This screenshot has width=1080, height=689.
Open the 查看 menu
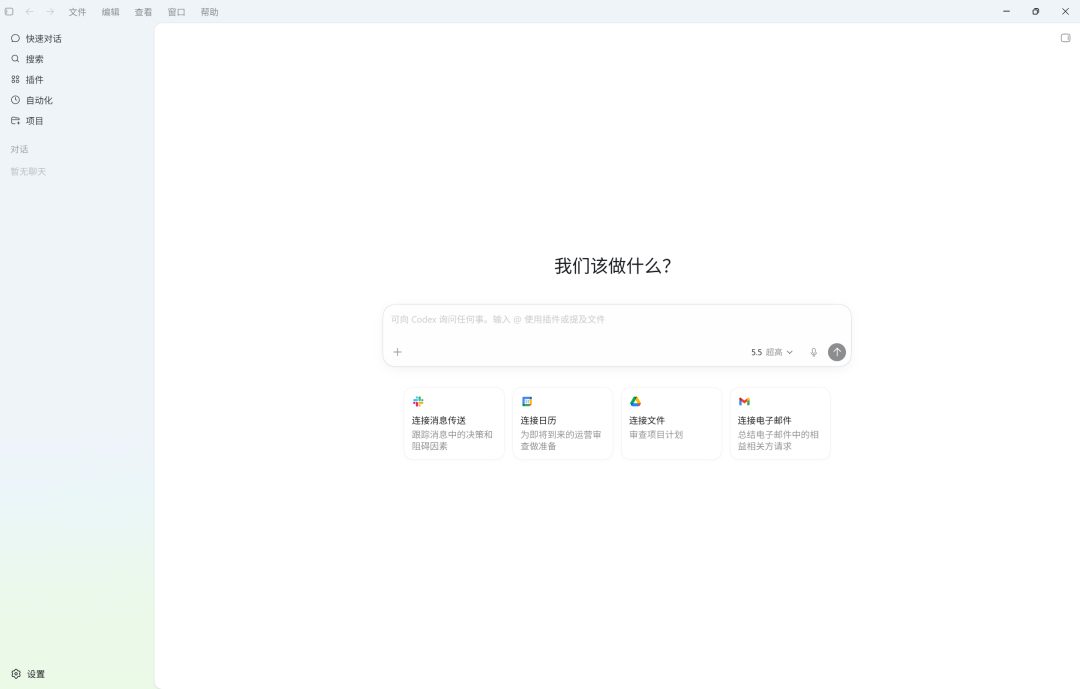click(x=143, y=12)
